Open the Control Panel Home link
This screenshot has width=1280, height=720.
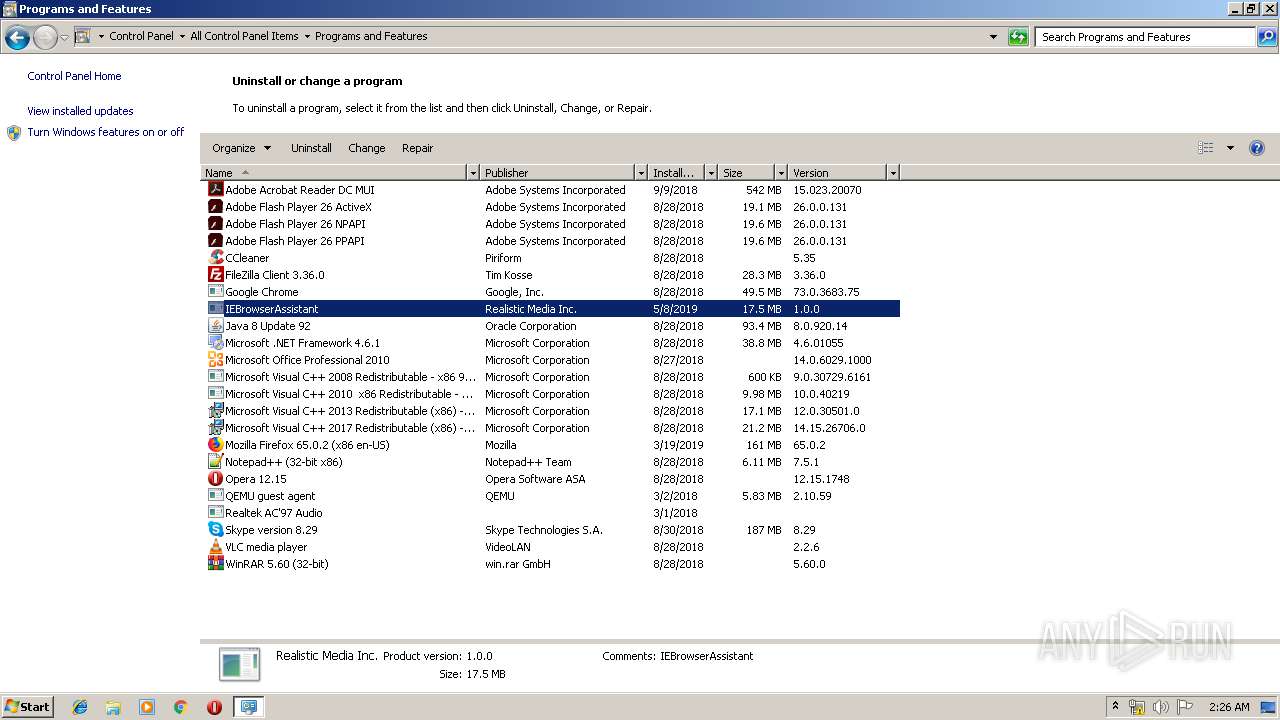(x=74, y=76)
